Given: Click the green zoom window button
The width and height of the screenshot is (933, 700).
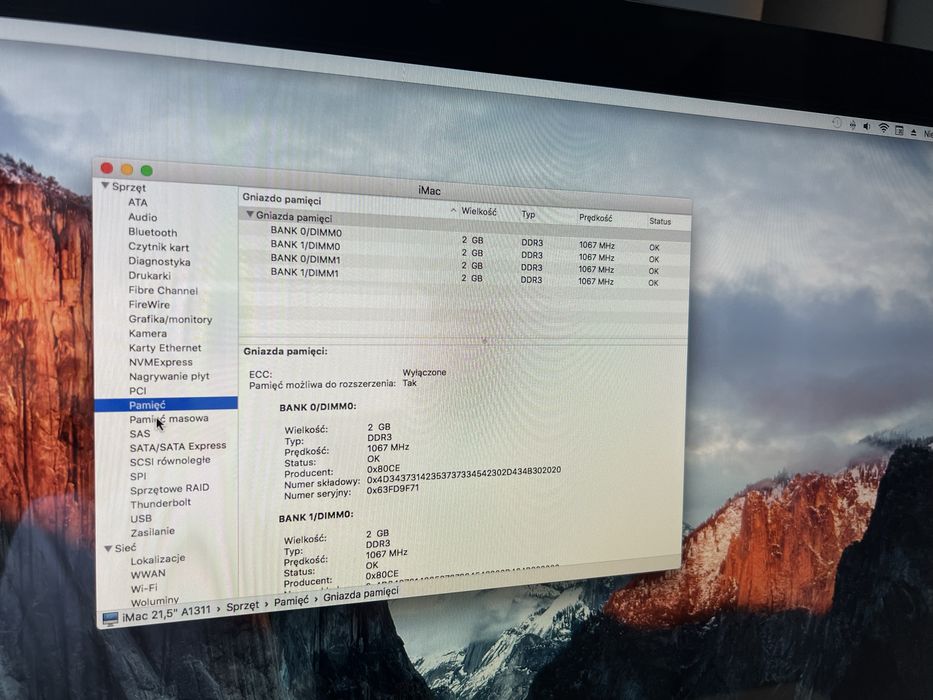Looking at the screenshot, I should click(146, 171).
